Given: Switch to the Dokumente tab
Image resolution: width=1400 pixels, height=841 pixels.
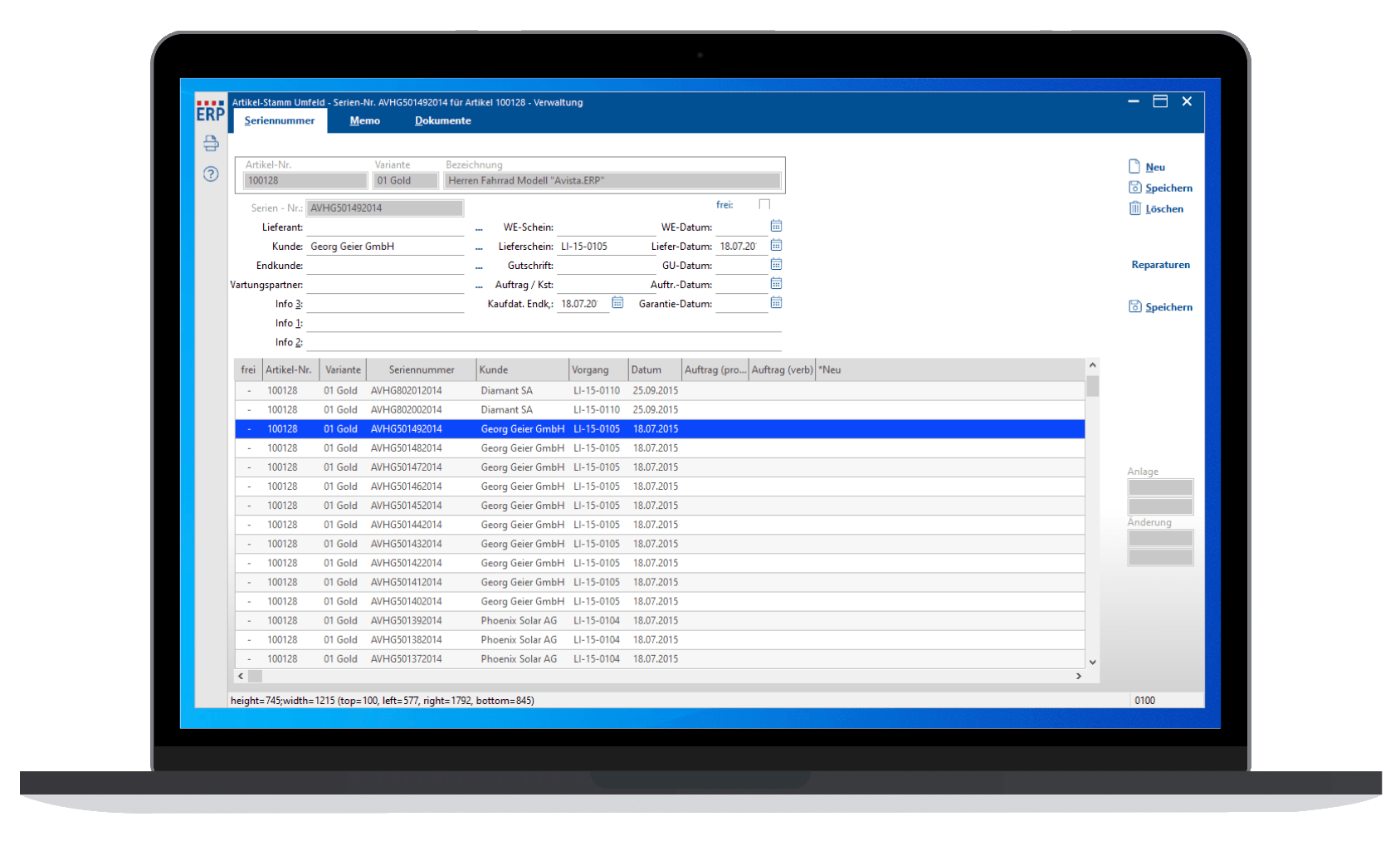Looking at the screenshot, I should pos(442,120).
